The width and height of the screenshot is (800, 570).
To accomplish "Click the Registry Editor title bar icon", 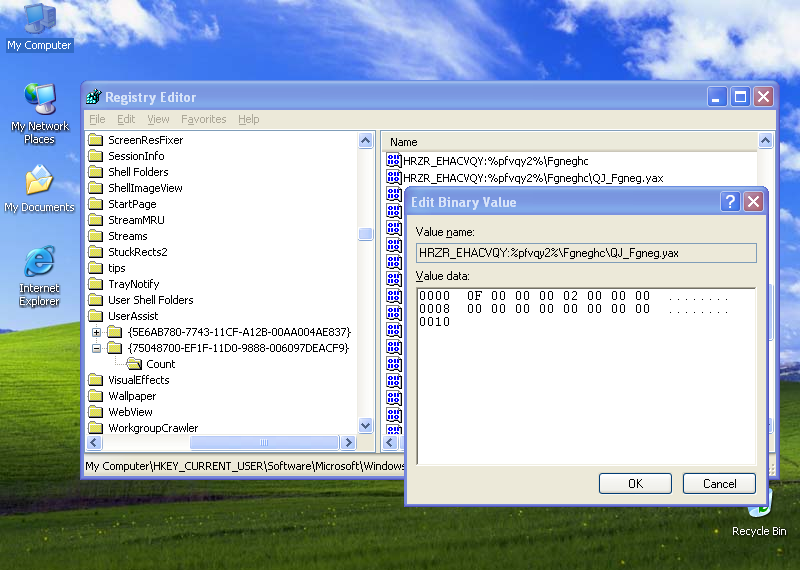I will click(x=94, y=96).
